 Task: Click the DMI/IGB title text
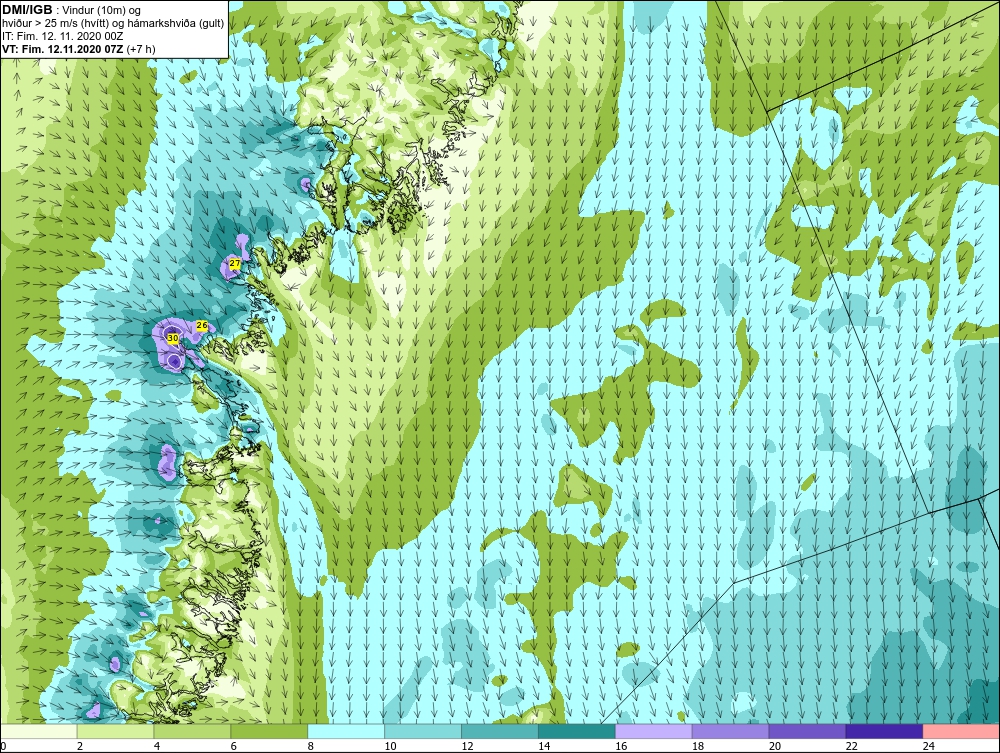[28, 10]
